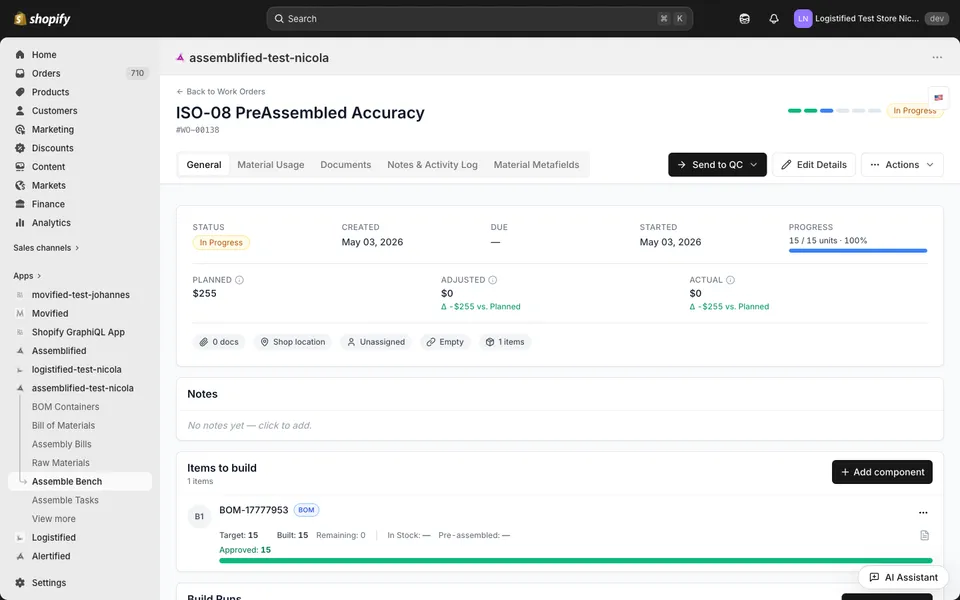960x600 pixels.
Task: Open the app header three-dot menu
Action: [x=937, y=58]
